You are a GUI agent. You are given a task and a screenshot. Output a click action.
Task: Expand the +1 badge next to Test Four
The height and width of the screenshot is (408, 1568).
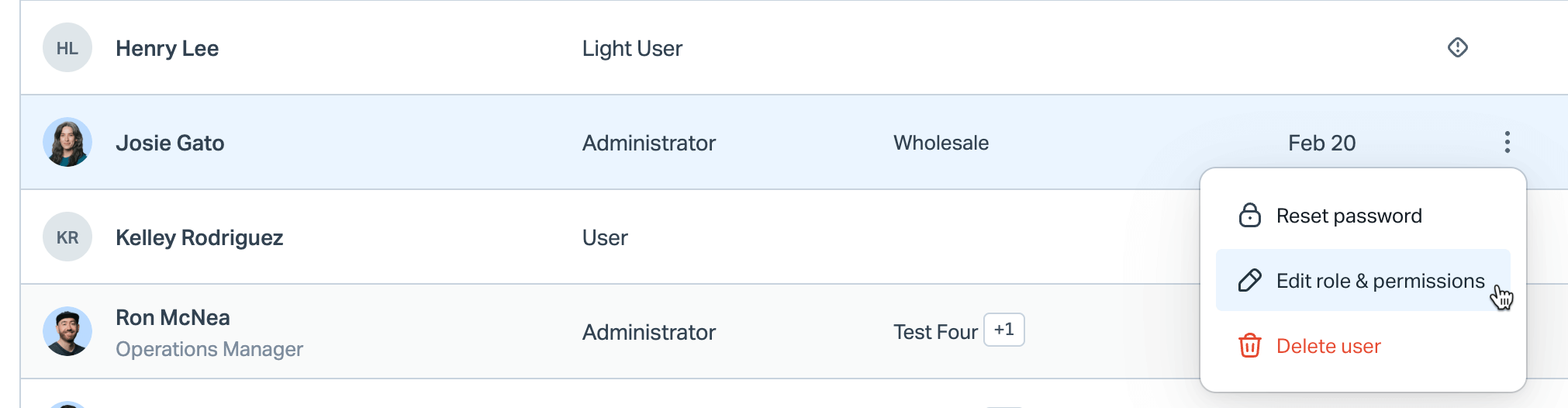tap(1003, 330)
